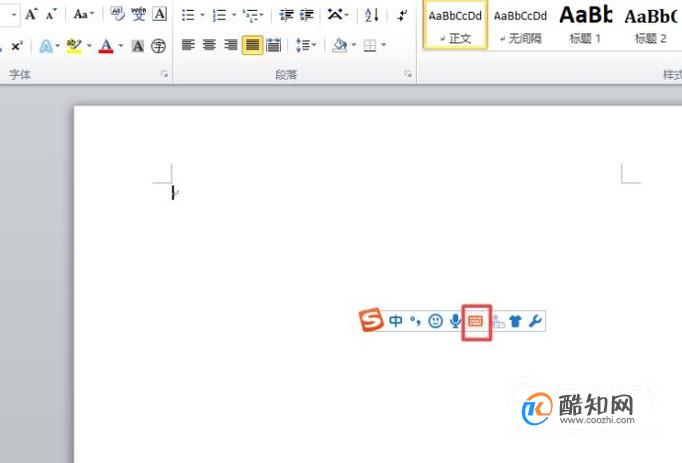Viewport: 682px width, 463px height.
Task: Apply red font color
Action: (106, 46)
